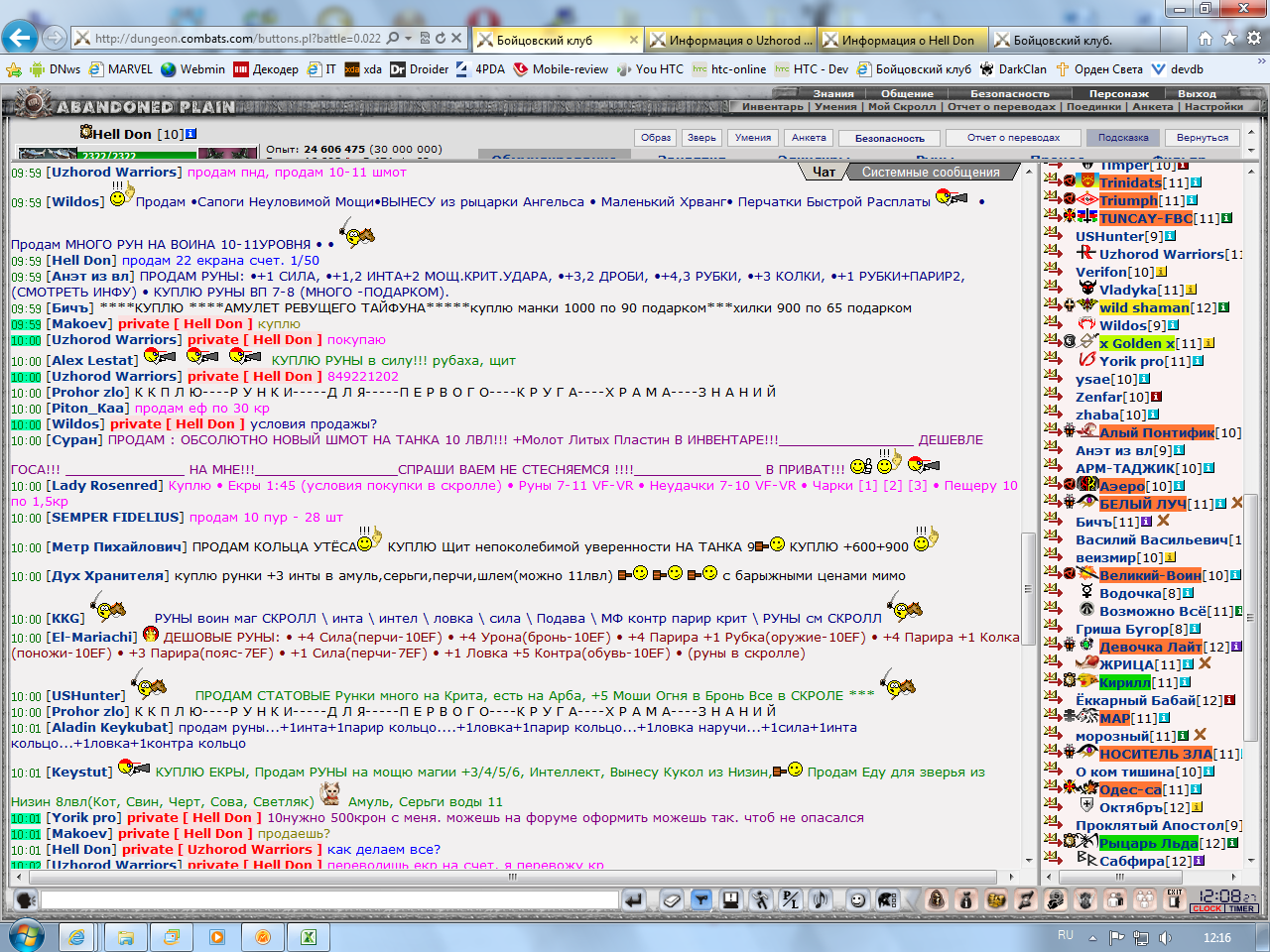Open the Персонаж top menu
Viewport: 1270px width, 952px height.
1118,93
